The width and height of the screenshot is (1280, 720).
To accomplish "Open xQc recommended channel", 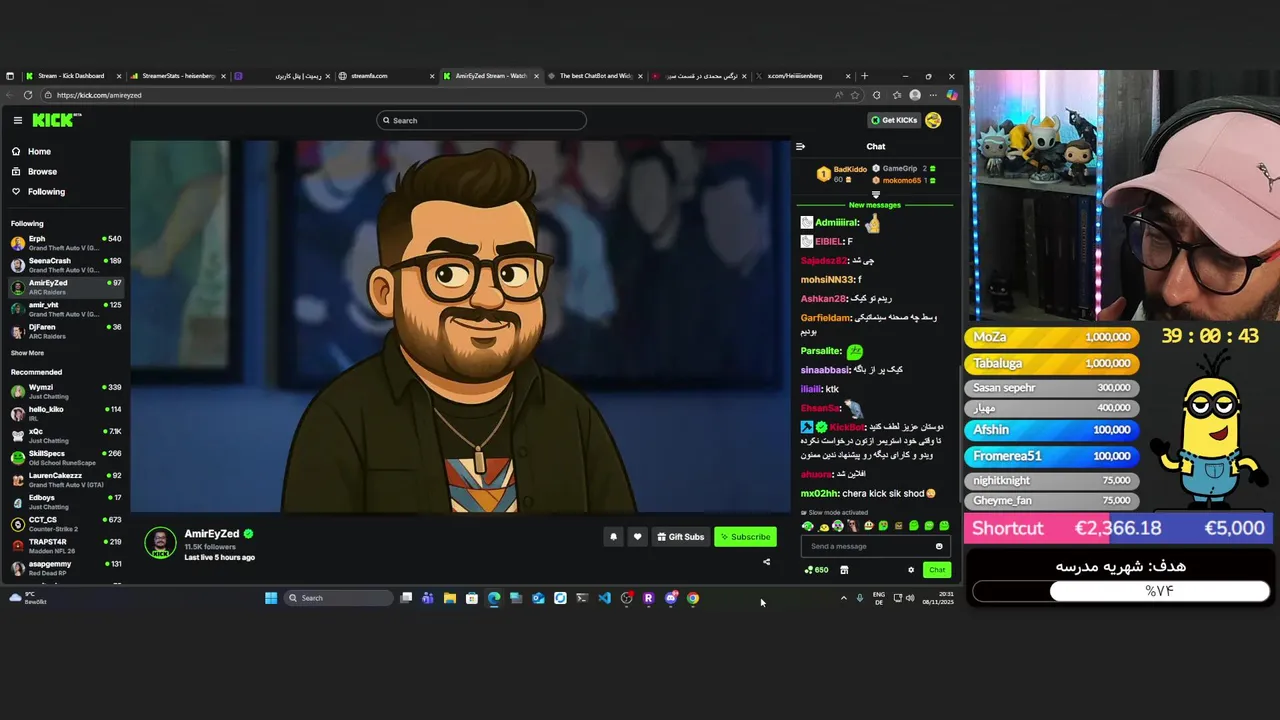I will tap(65, 435).
